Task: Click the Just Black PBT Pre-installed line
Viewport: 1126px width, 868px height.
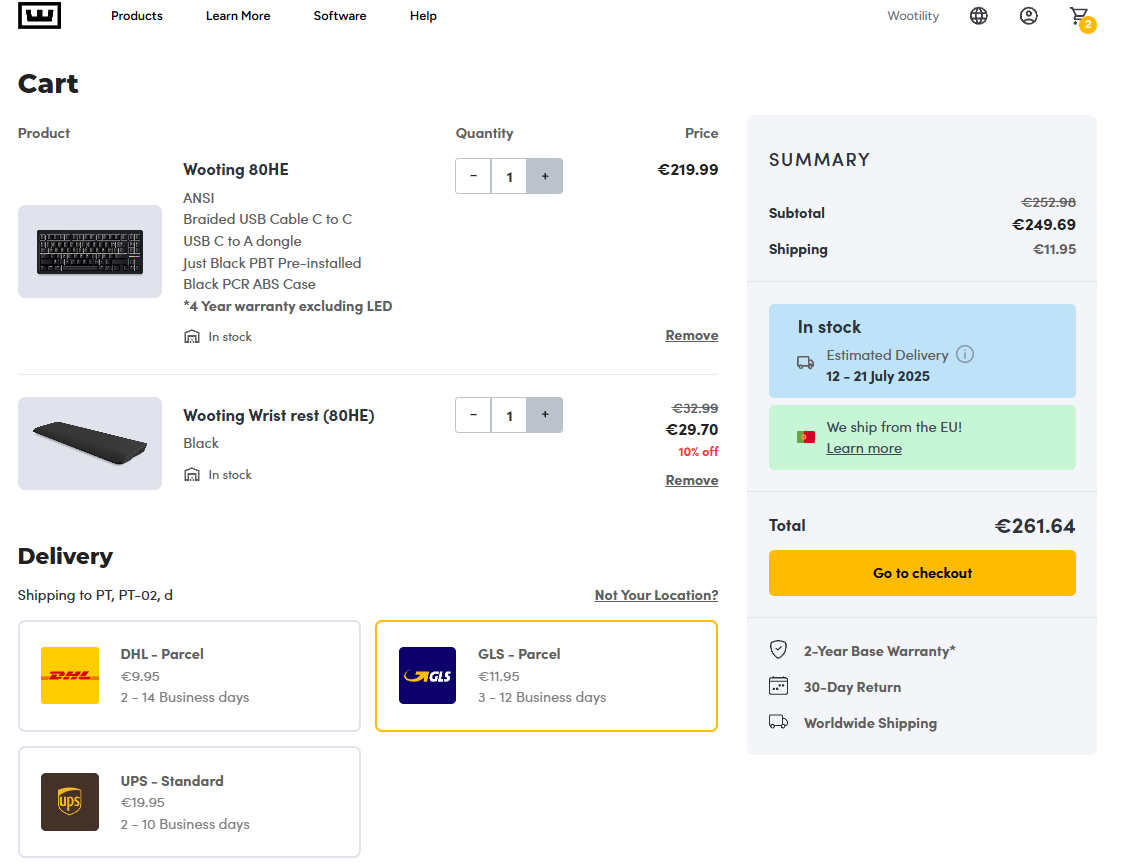Action: (272, 263)
